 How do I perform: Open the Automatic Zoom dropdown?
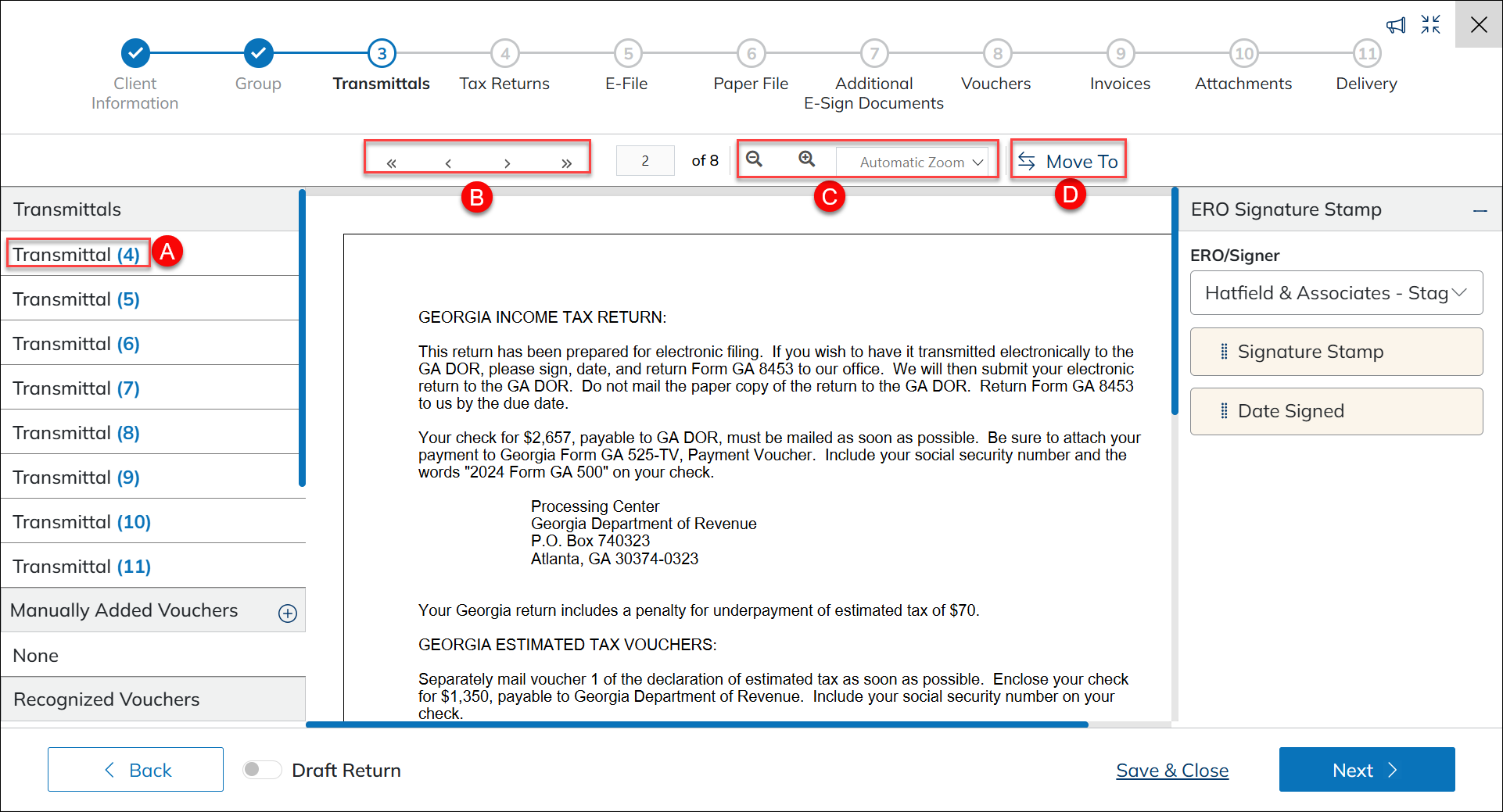(920, 162)
